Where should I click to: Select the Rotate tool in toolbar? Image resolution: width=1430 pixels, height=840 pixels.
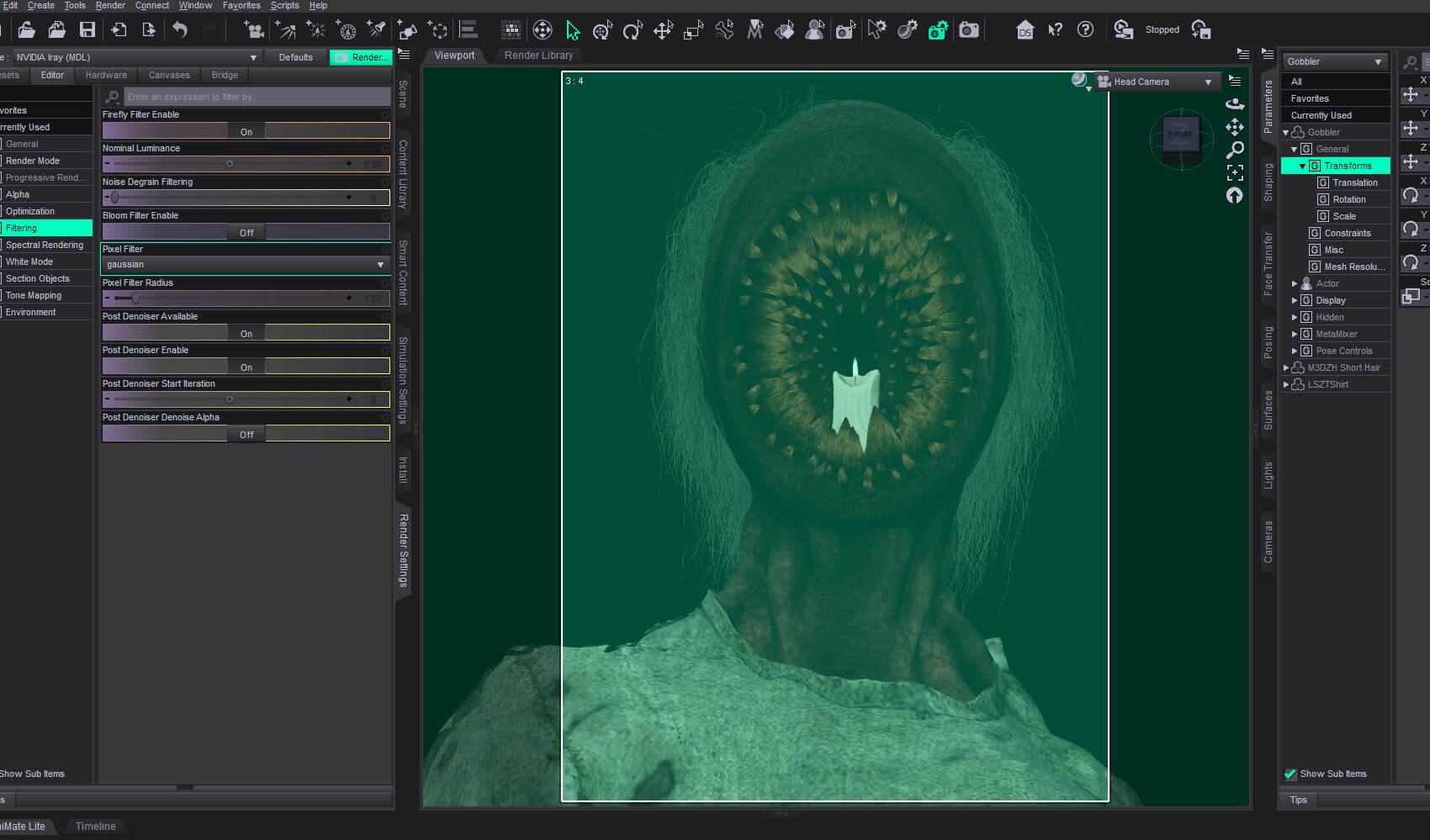(633, 31)
